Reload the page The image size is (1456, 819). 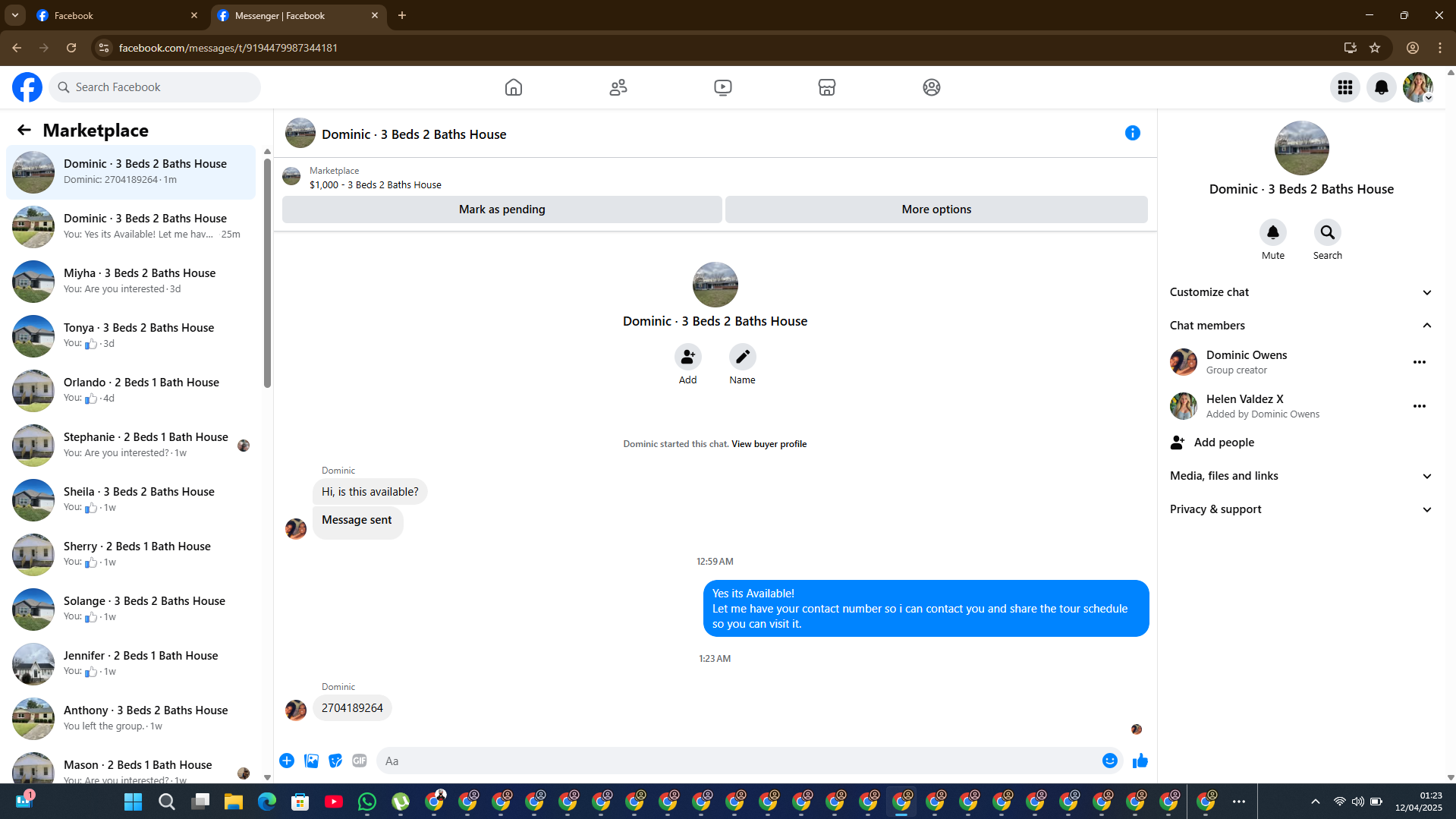point(71,48)
